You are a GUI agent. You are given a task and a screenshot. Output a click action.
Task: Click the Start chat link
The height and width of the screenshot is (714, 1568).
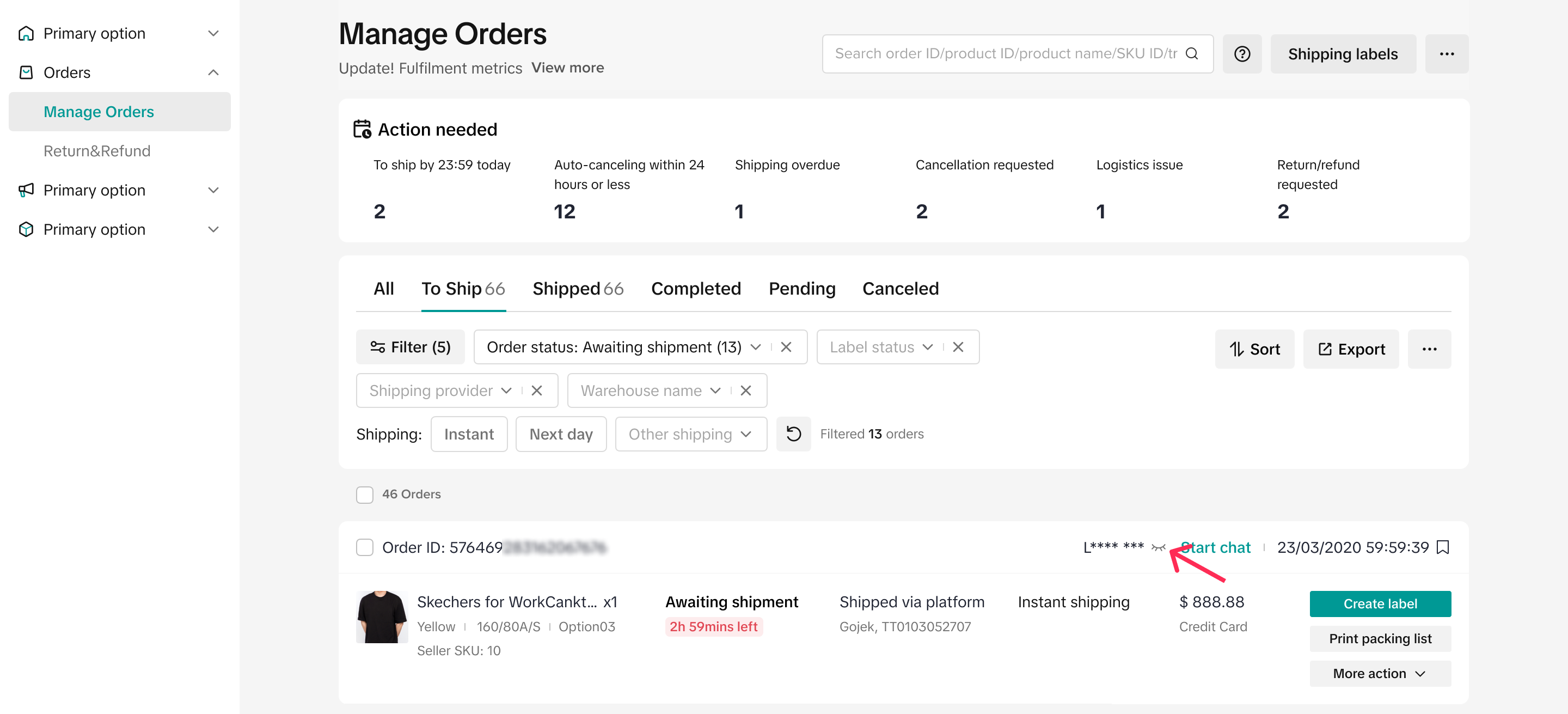pos(1217,547)
